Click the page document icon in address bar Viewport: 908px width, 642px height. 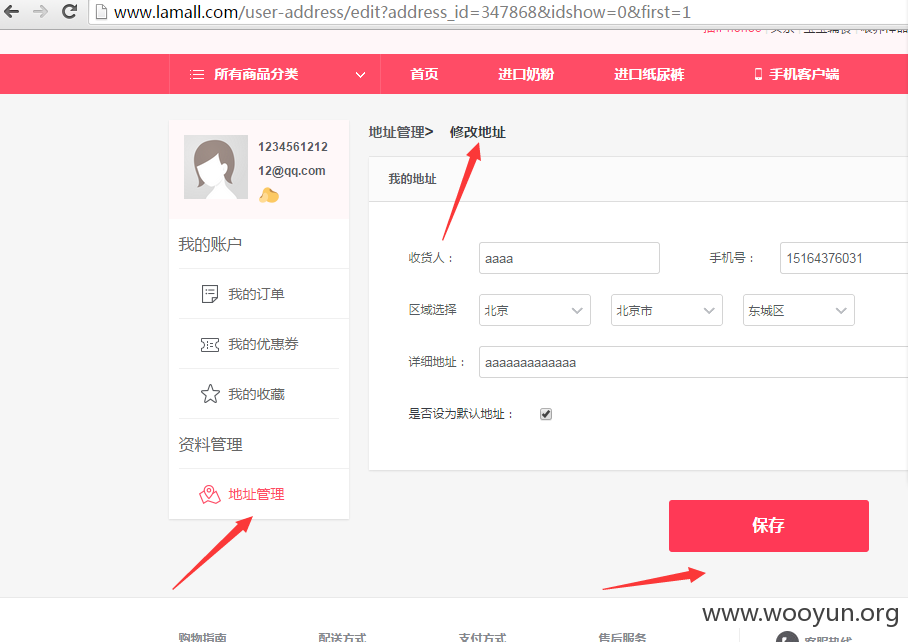coord(101,12)
